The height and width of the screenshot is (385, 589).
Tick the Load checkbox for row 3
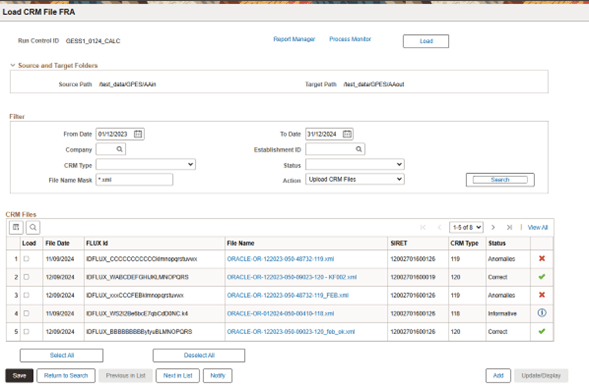(x=26, y=295)
